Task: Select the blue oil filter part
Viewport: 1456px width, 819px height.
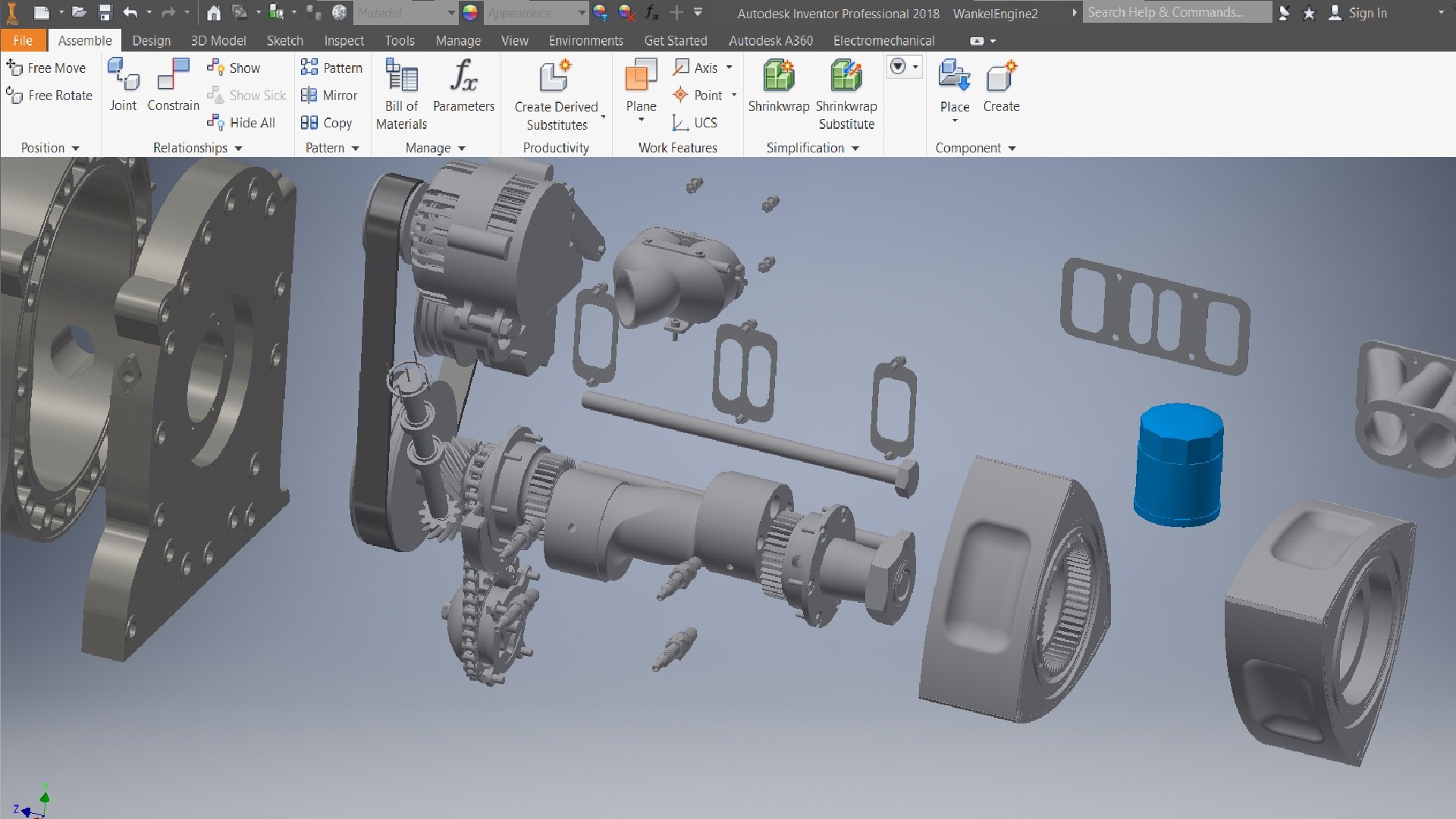Action: pos(1178,464)
